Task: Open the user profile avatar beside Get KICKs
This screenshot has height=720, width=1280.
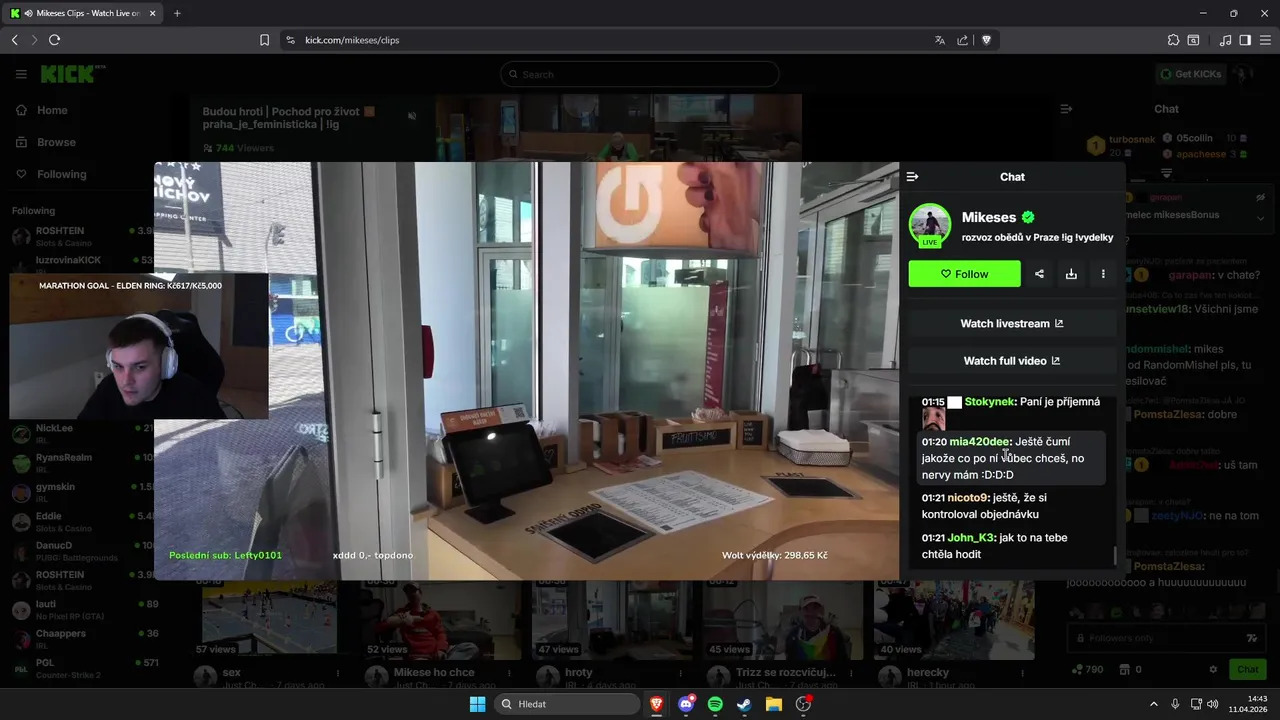Action: (x=1243, y=74)
